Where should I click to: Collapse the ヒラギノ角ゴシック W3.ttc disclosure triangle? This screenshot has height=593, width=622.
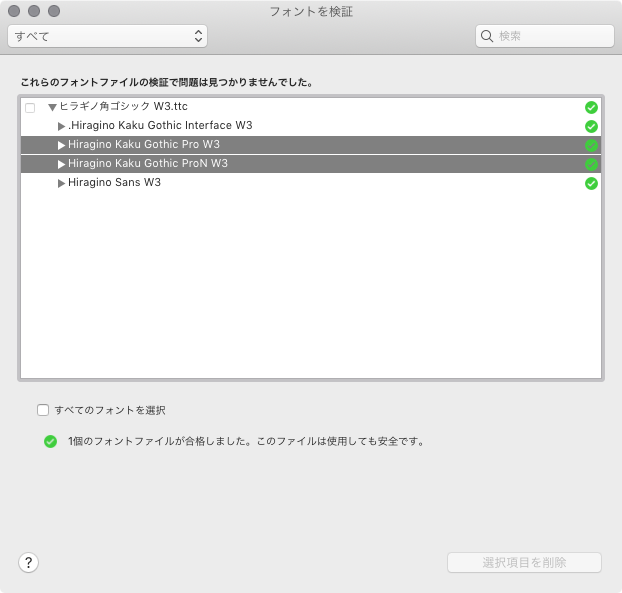(52, 107)
